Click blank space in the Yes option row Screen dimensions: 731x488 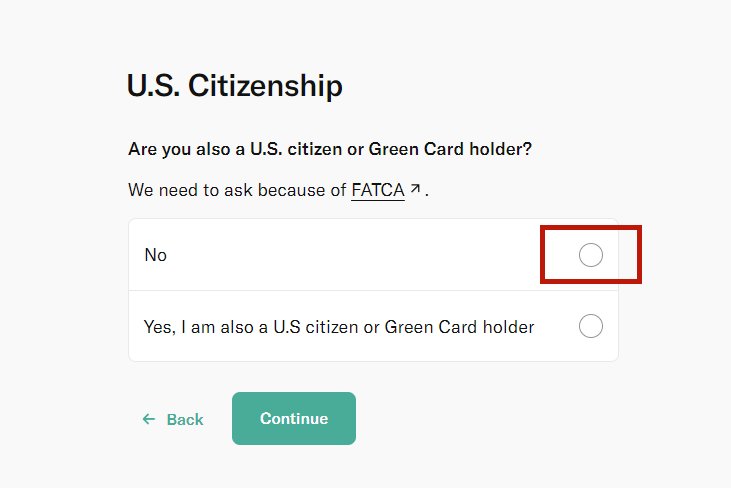pyautogui.click(x=556, y=326)
